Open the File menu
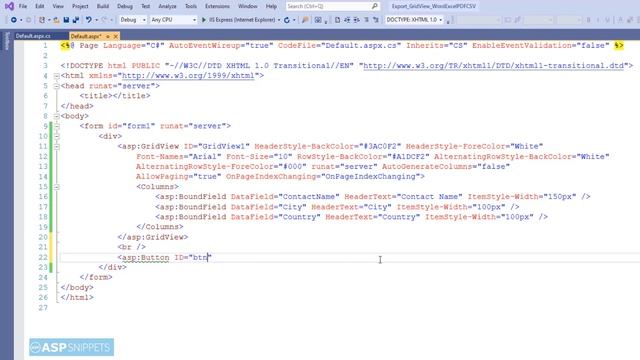 coord(23,6)
